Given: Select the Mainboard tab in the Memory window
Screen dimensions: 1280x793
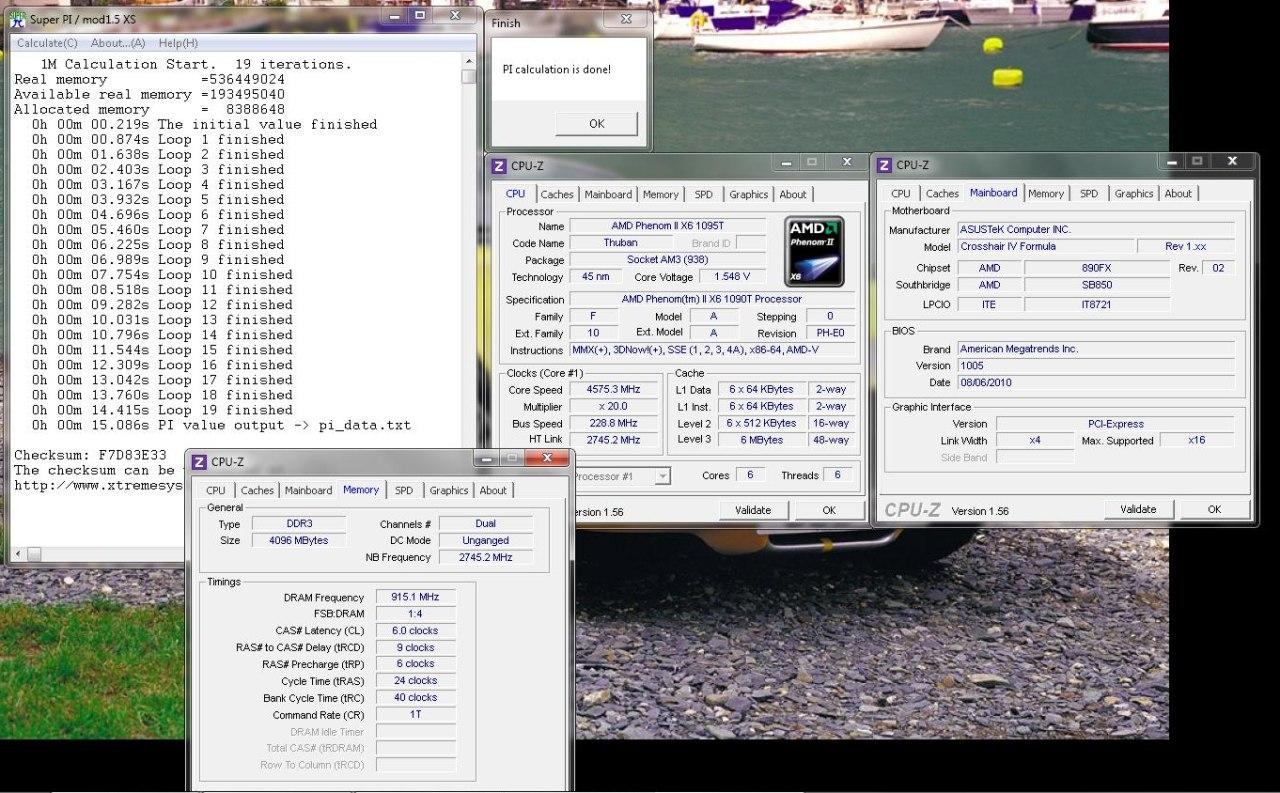Looking at the screenshot, I should 308,491.
